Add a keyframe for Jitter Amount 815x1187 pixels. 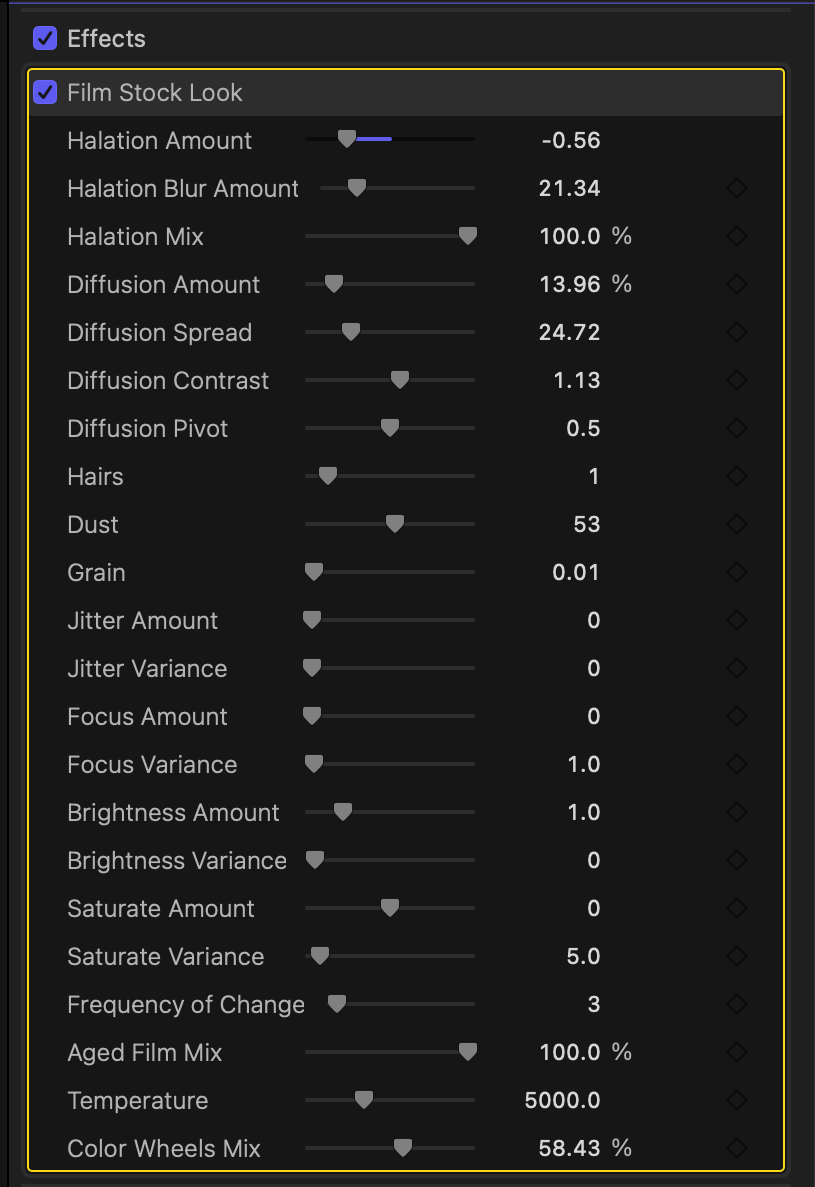pos(736,620)
